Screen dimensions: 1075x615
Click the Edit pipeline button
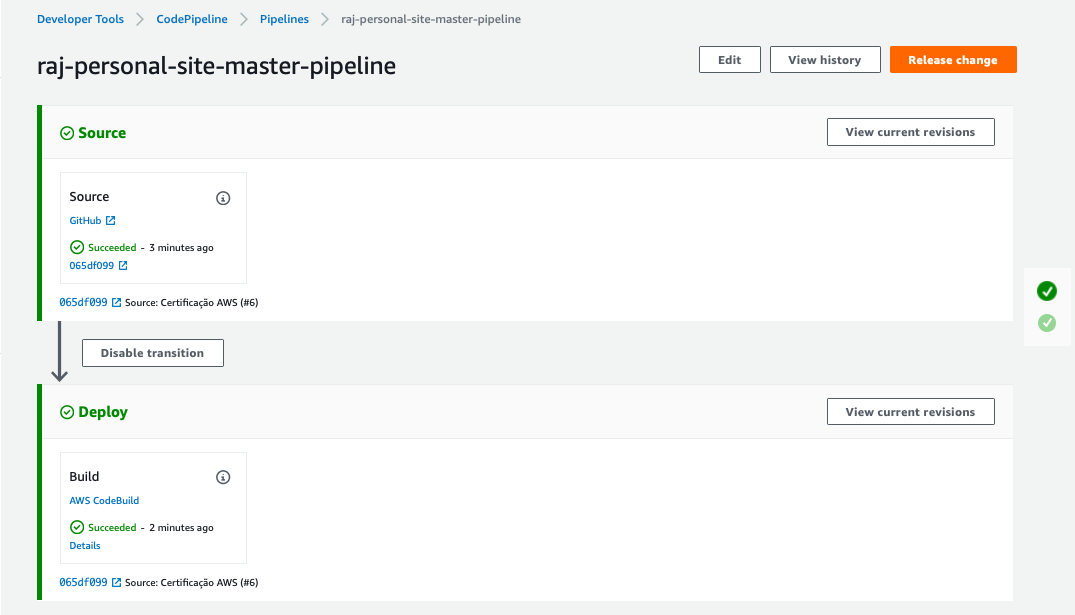729,60
